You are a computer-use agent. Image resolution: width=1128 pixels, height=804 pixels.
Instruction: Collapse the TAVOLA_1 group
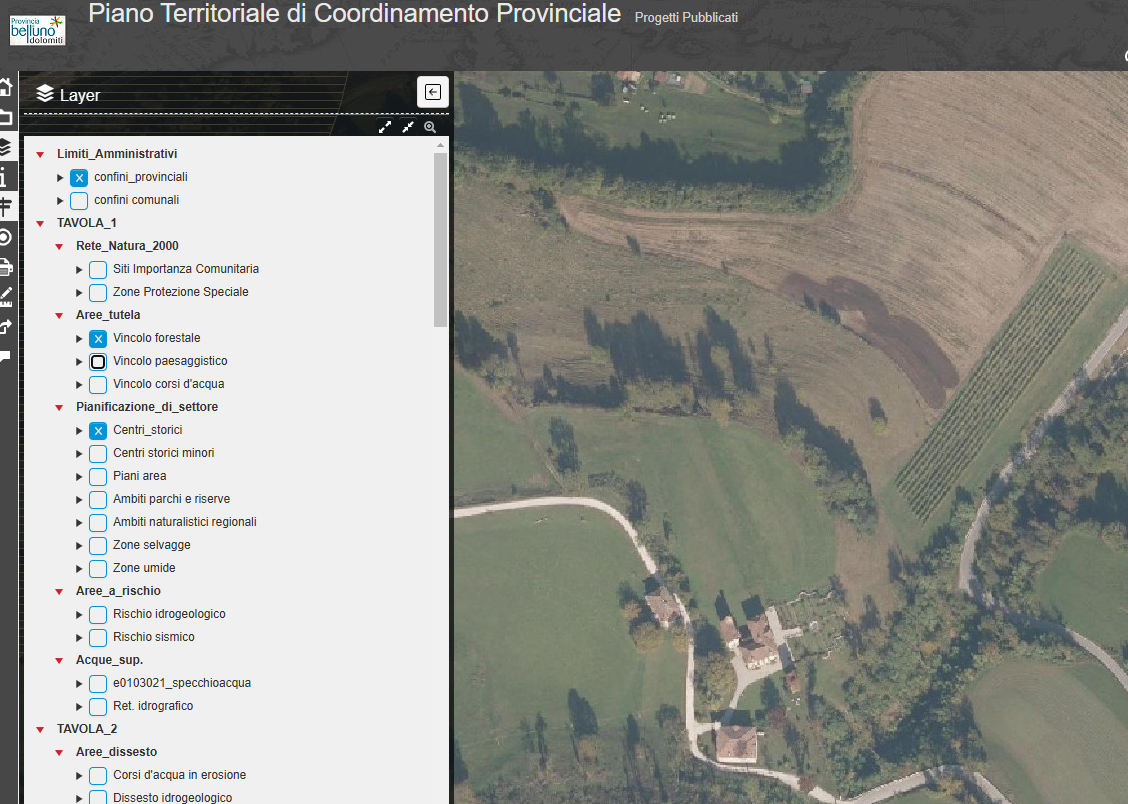40,224
